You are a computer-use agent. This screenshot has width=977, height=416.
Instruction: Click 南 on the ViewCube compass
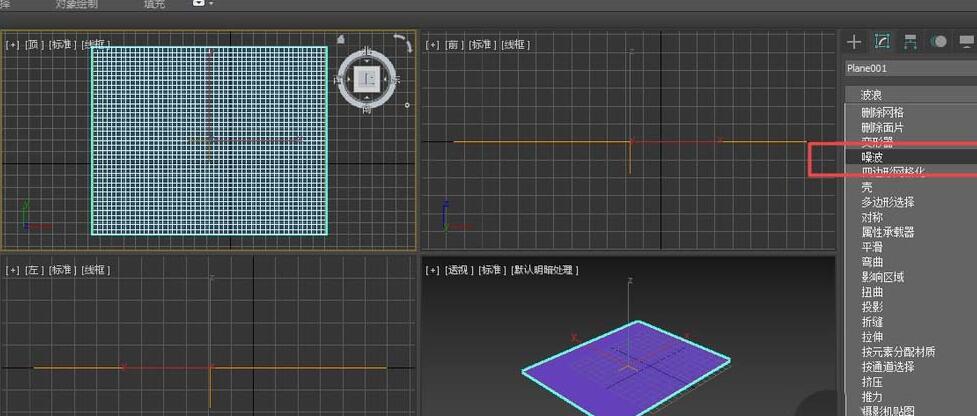[367, 108]
